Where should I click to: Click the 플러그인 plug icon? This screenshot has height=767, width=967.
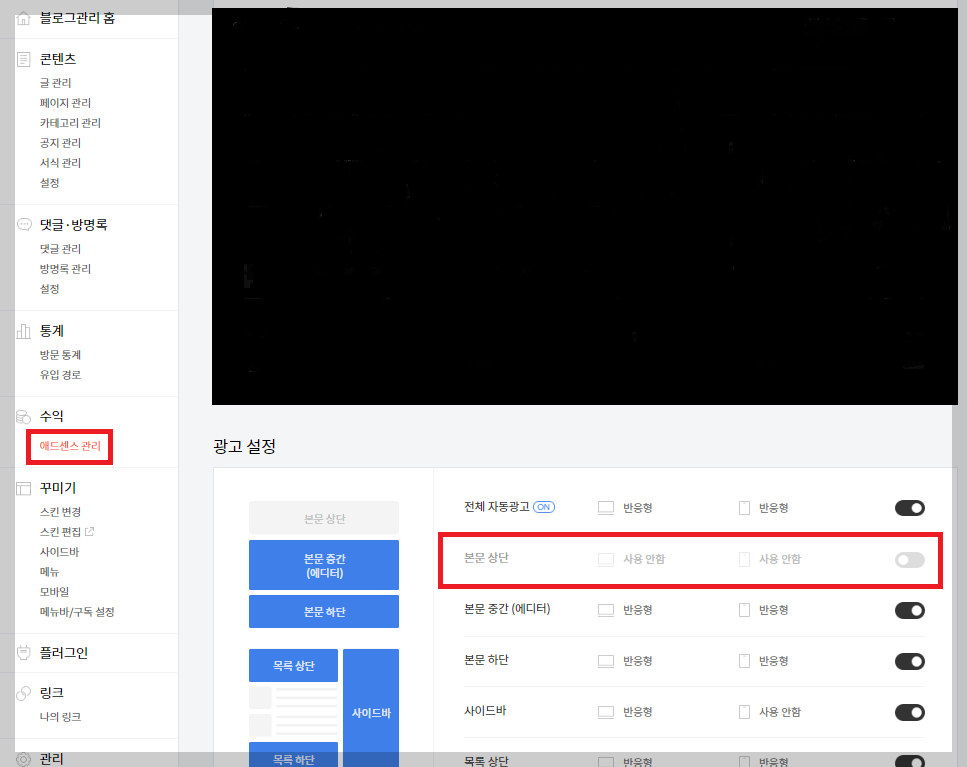pyautogui.click(x=23, y=652)
